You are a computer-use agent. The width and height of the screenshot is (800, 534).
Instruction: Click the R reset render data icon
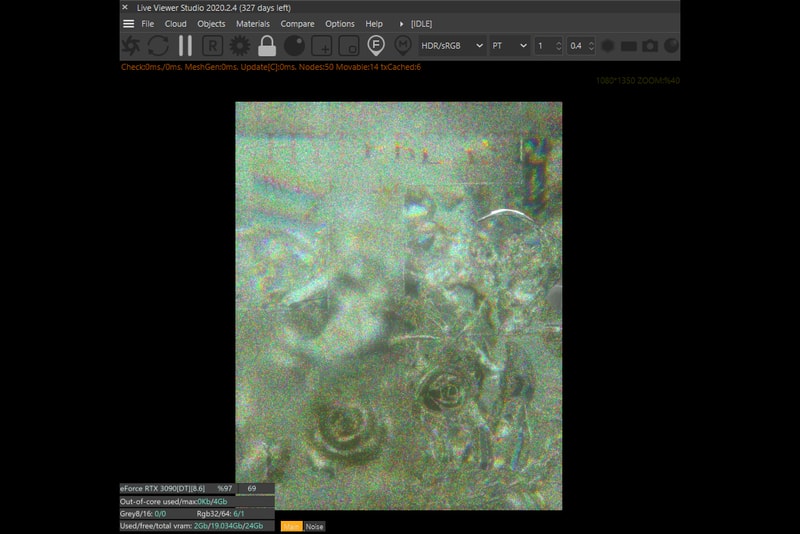point(212,46)
